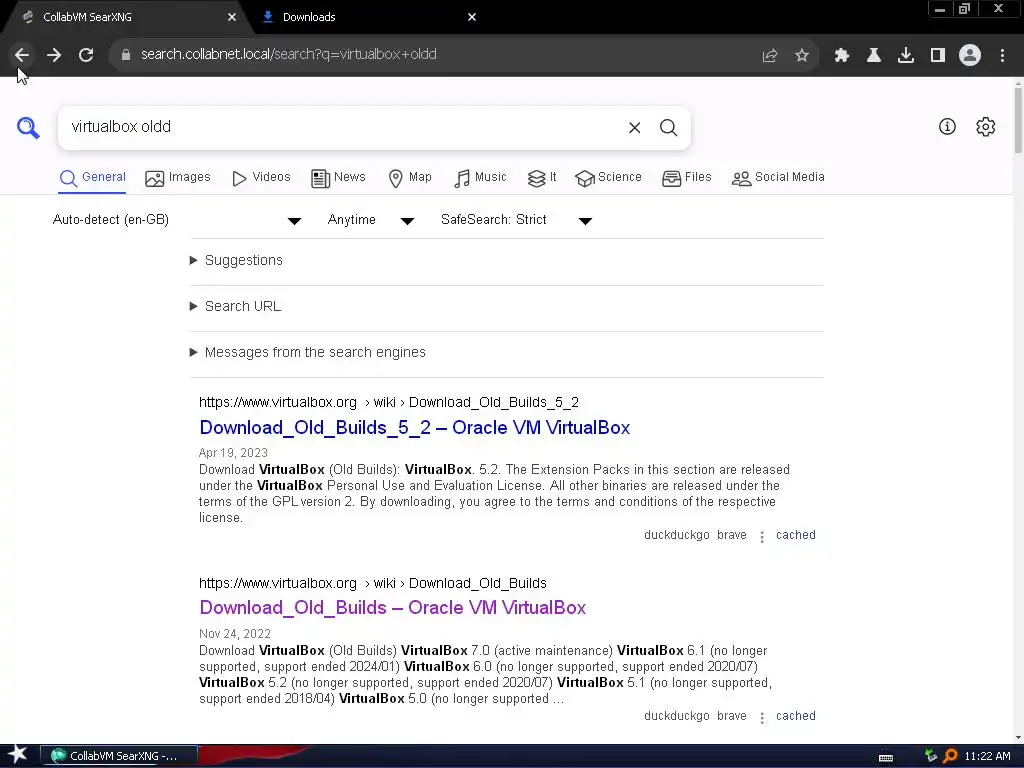Open the profile avatar menu
The image size is (1024, 768).
(970, 56)
